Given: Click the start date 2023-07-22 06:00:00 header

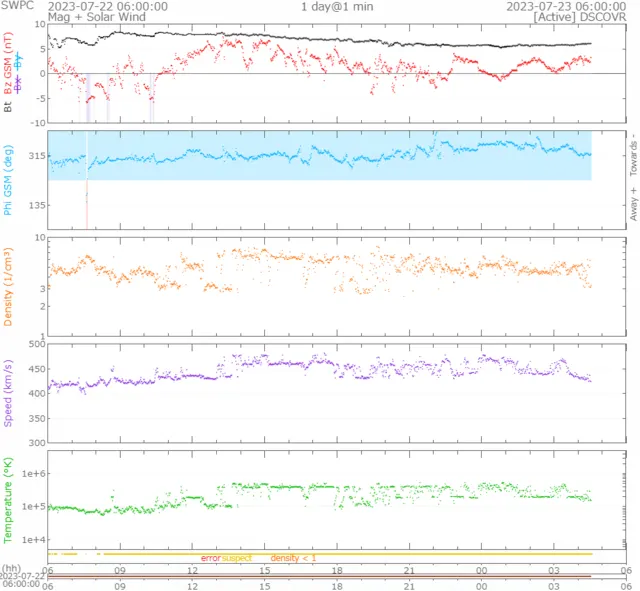Looking at the screenshot, I should coord(108,6).
